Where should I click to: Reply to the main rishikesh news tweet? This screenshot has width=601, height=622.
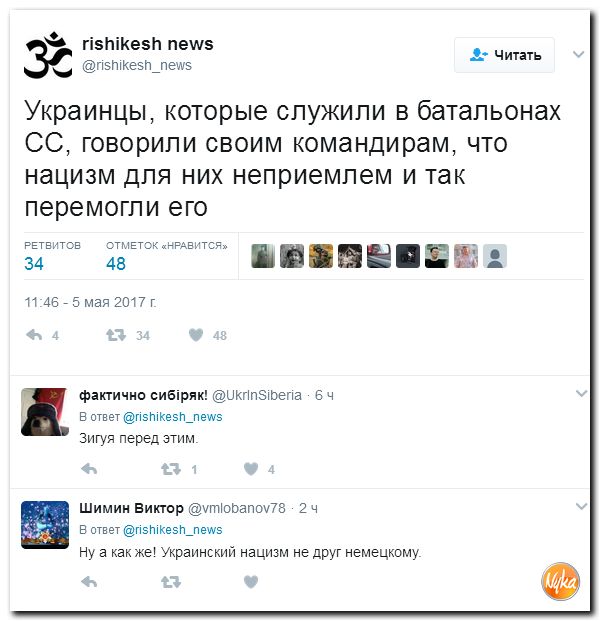tap(34, 335)
